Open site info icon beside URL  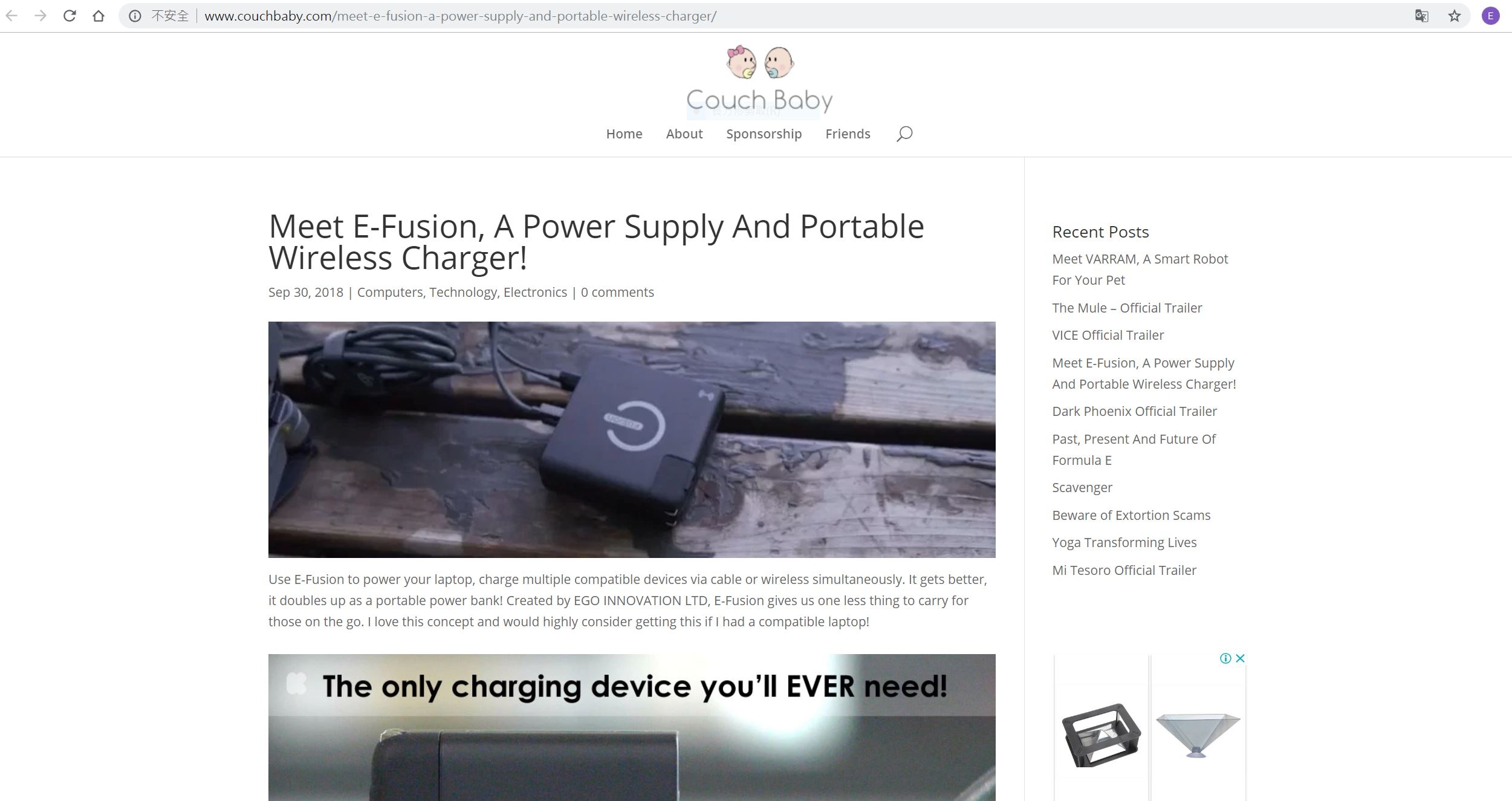click(135, 16)
